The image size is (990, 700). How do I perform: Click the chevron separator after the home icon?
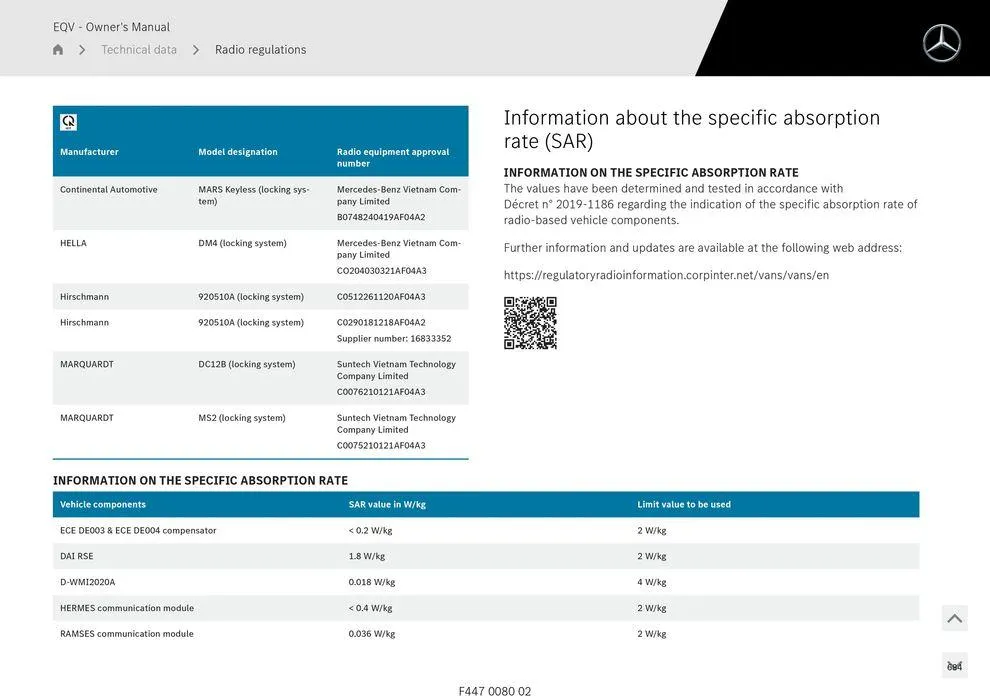[x=82, y=48]
